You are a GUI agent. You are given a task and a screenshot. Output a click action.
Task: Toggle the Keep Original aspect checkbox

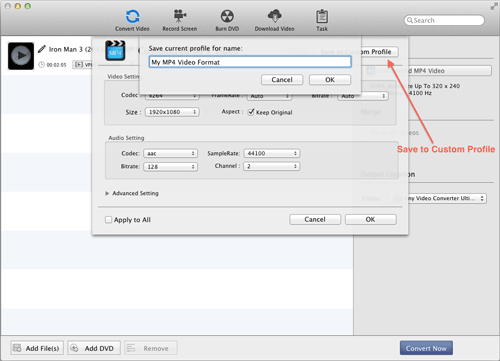pos(251,112)
